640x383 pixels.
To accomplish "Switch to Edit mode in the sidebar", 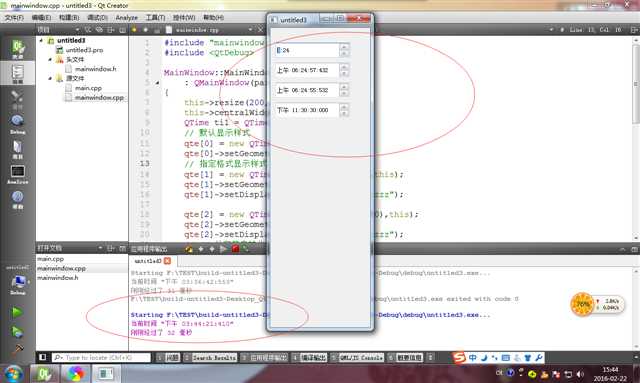I will point(18,73).
